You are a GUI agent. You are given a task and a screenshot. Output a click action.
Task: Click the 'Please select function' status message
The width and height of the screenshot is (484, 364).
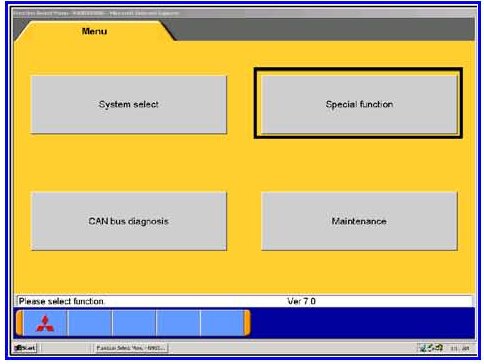(x=61, y=301)
